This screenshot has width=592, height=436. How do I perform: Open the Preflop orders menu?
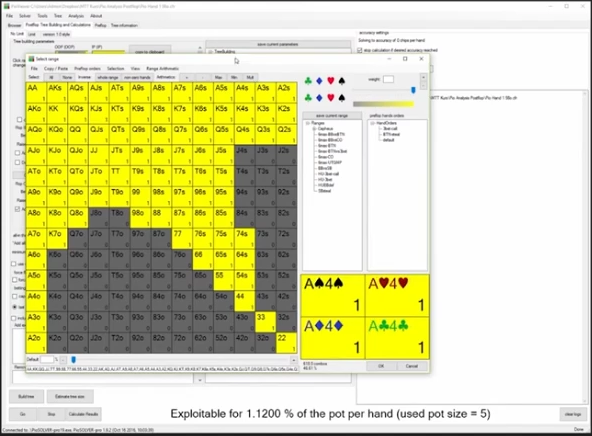click(x=87, y=69)
